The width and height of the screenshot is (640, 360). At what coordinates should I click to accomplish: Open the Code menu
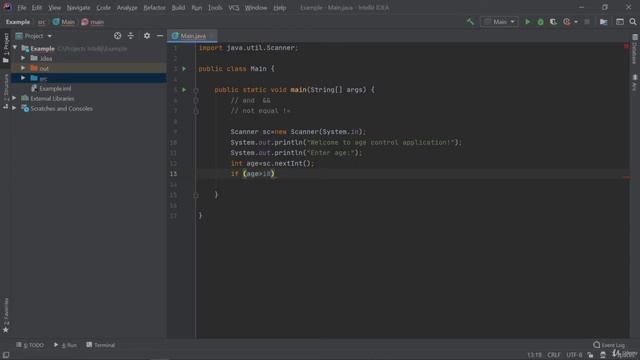click(103, 8)
